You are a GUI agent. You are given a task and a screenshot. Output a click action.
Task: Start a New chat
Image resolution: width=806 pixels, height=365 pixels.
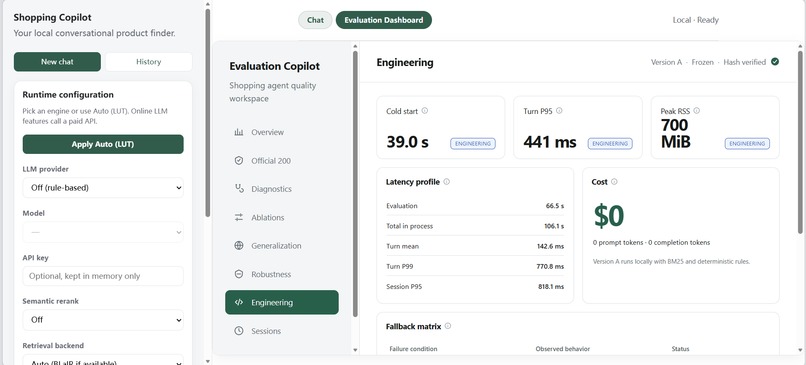tap(57, 62)
